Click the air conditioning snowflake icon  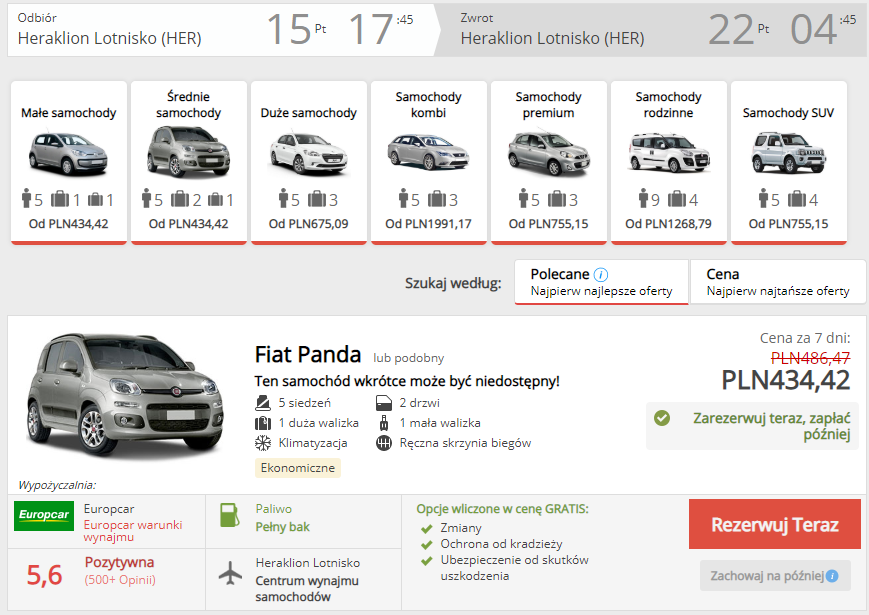tap(263, 443)
